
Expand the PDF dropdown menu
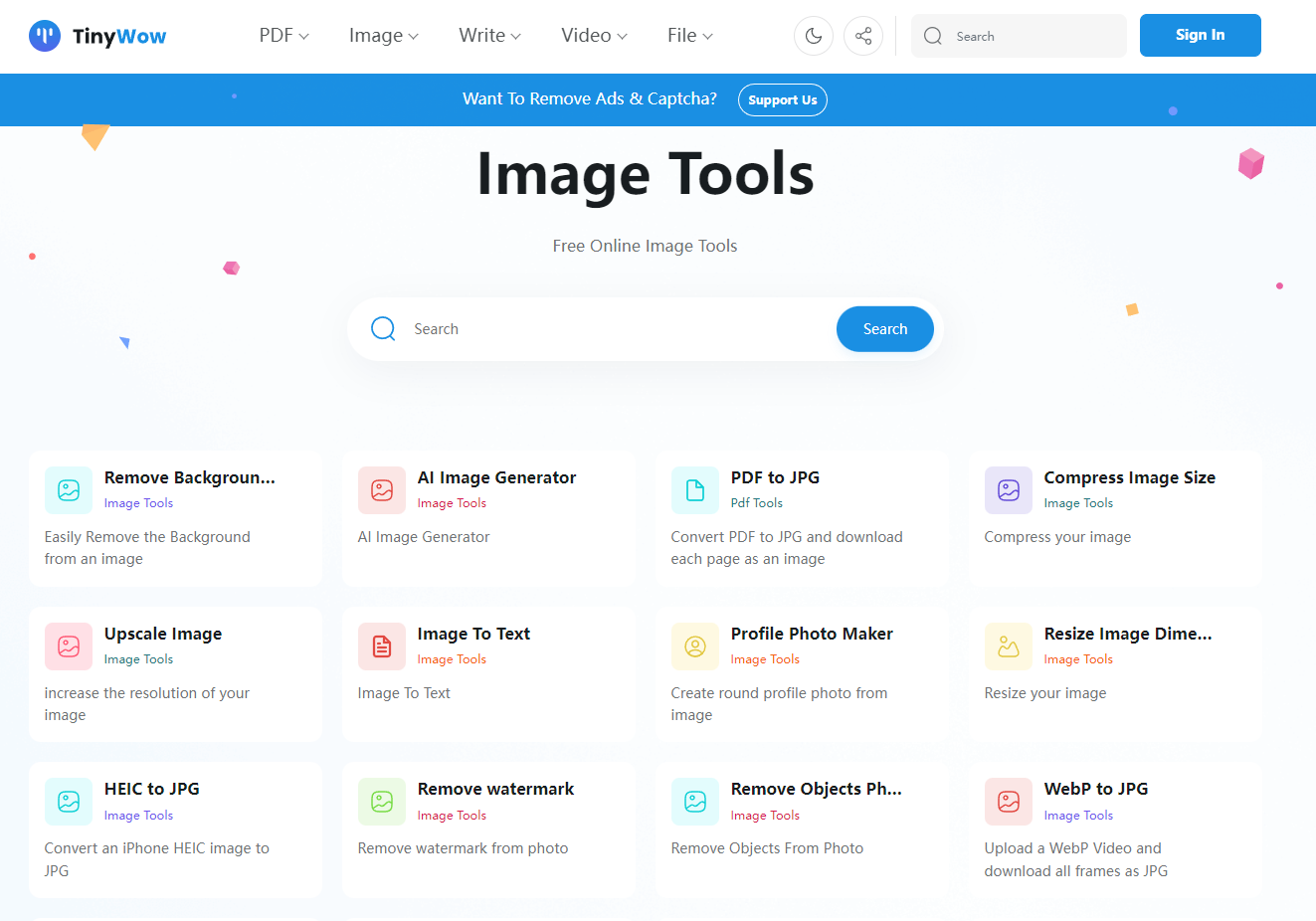click(x=283, y=36)
